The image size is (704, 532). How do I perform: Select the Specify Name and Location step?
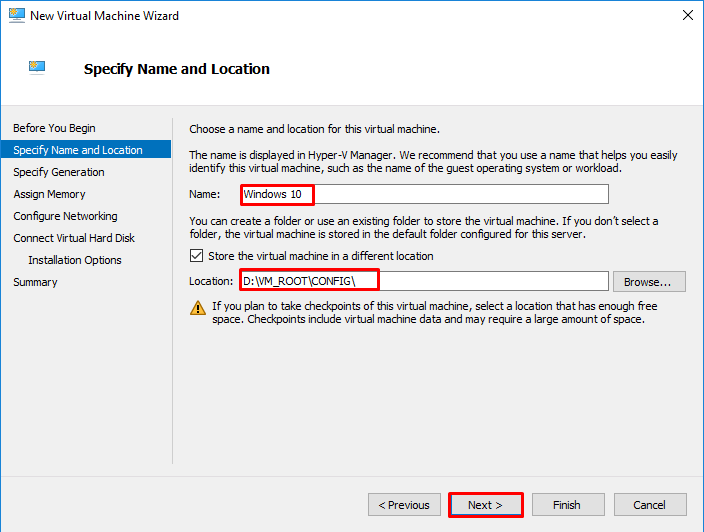(86, 149)
